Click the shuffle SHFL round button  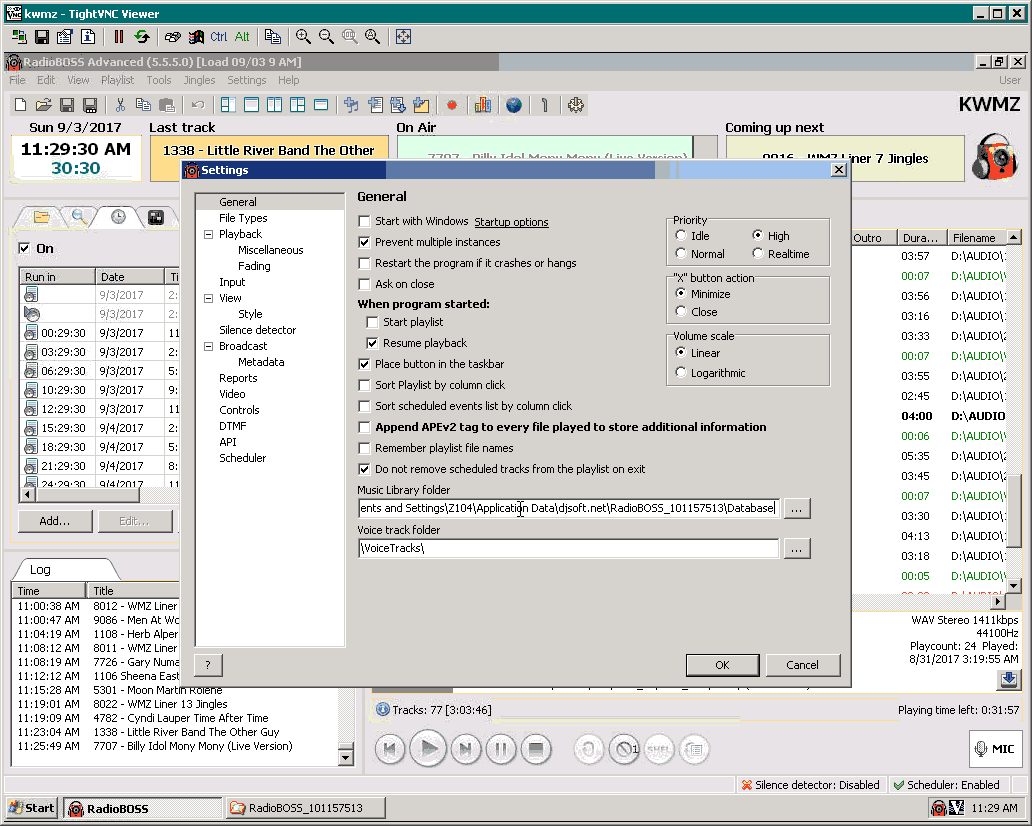[659, 749]
